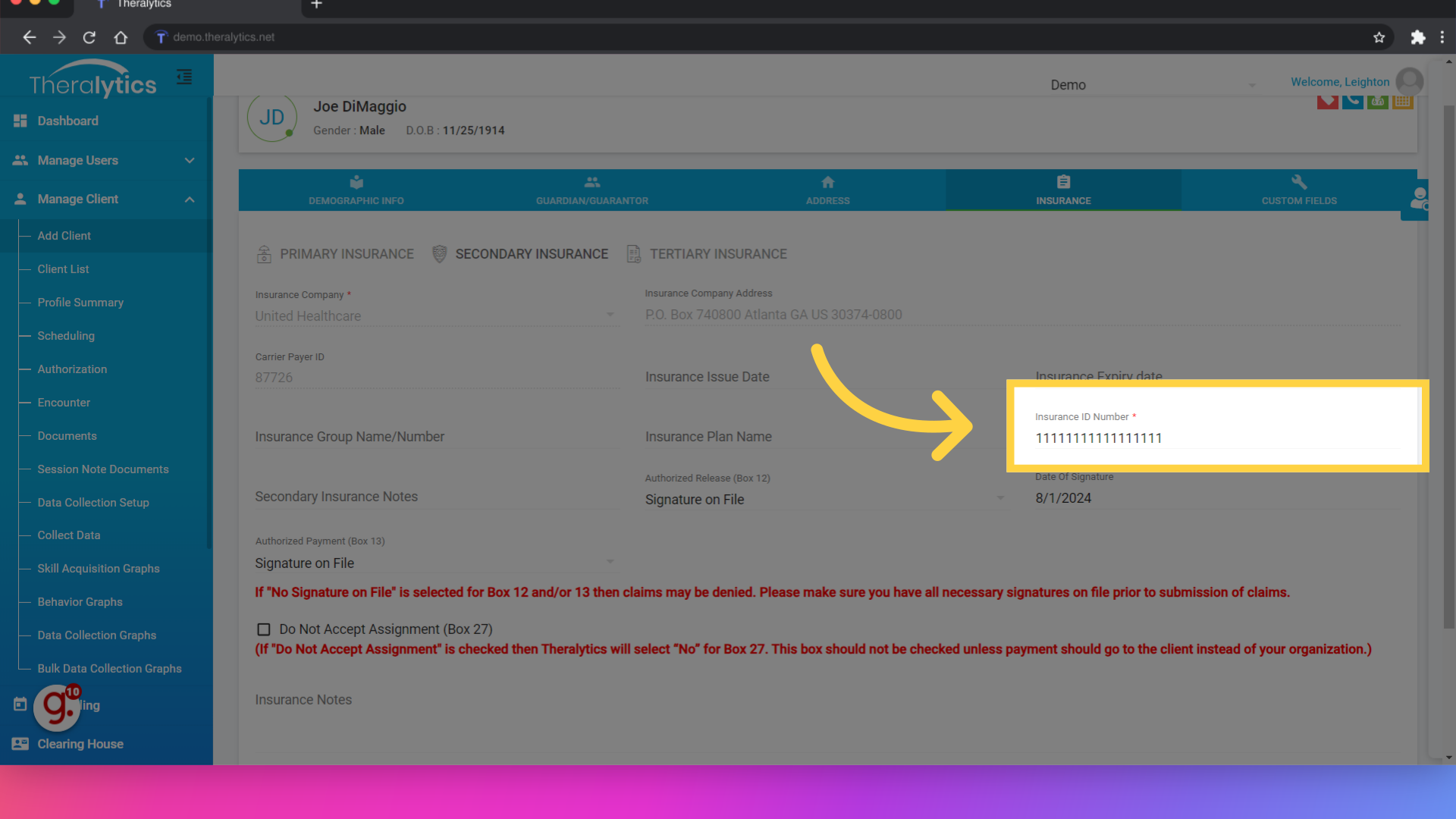Expand Authorized Payment Box 13 dropdown
The height and width of the screenshot is (819, 1456).
611,562
